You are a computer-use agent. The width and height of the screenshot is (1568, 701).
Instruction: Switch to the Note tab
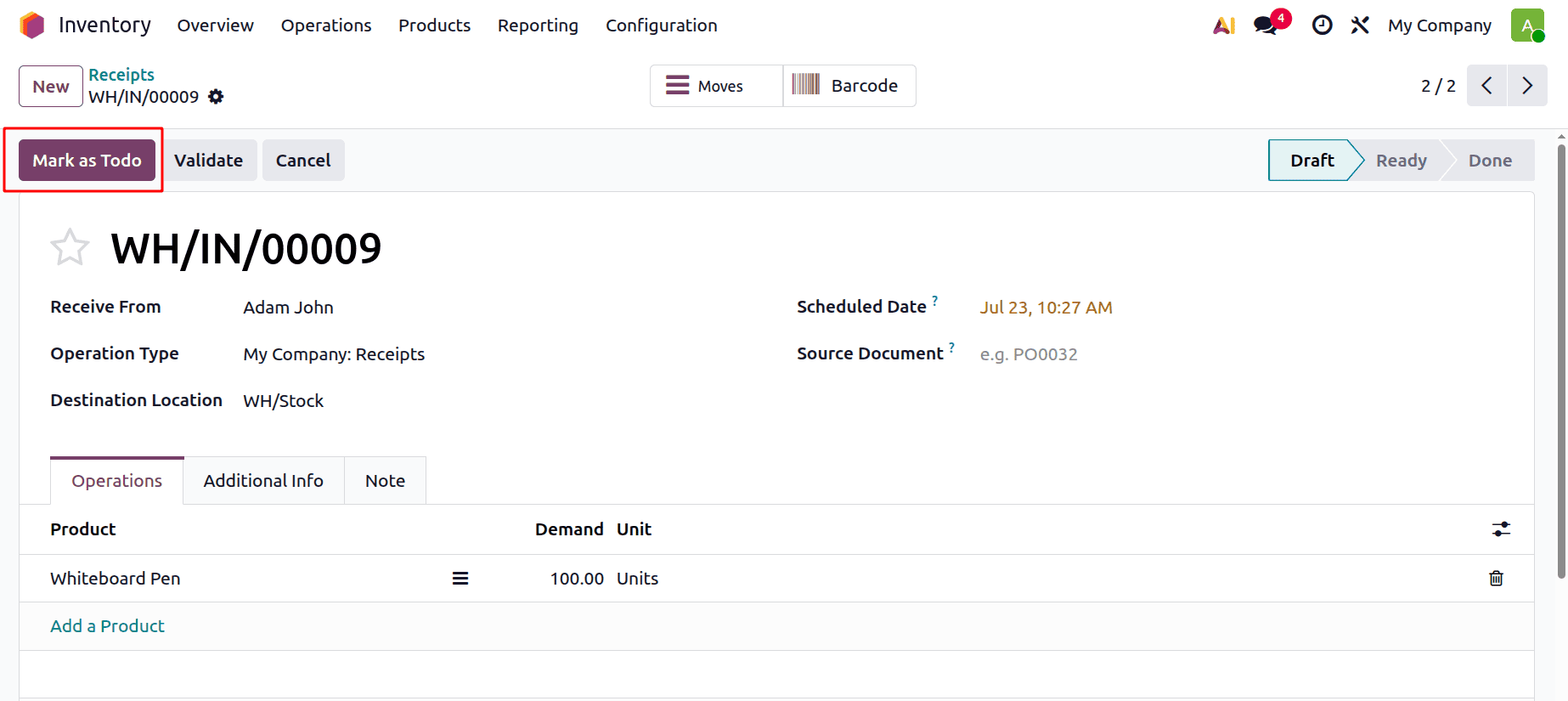pyautogui.click(x=385, y=481)
